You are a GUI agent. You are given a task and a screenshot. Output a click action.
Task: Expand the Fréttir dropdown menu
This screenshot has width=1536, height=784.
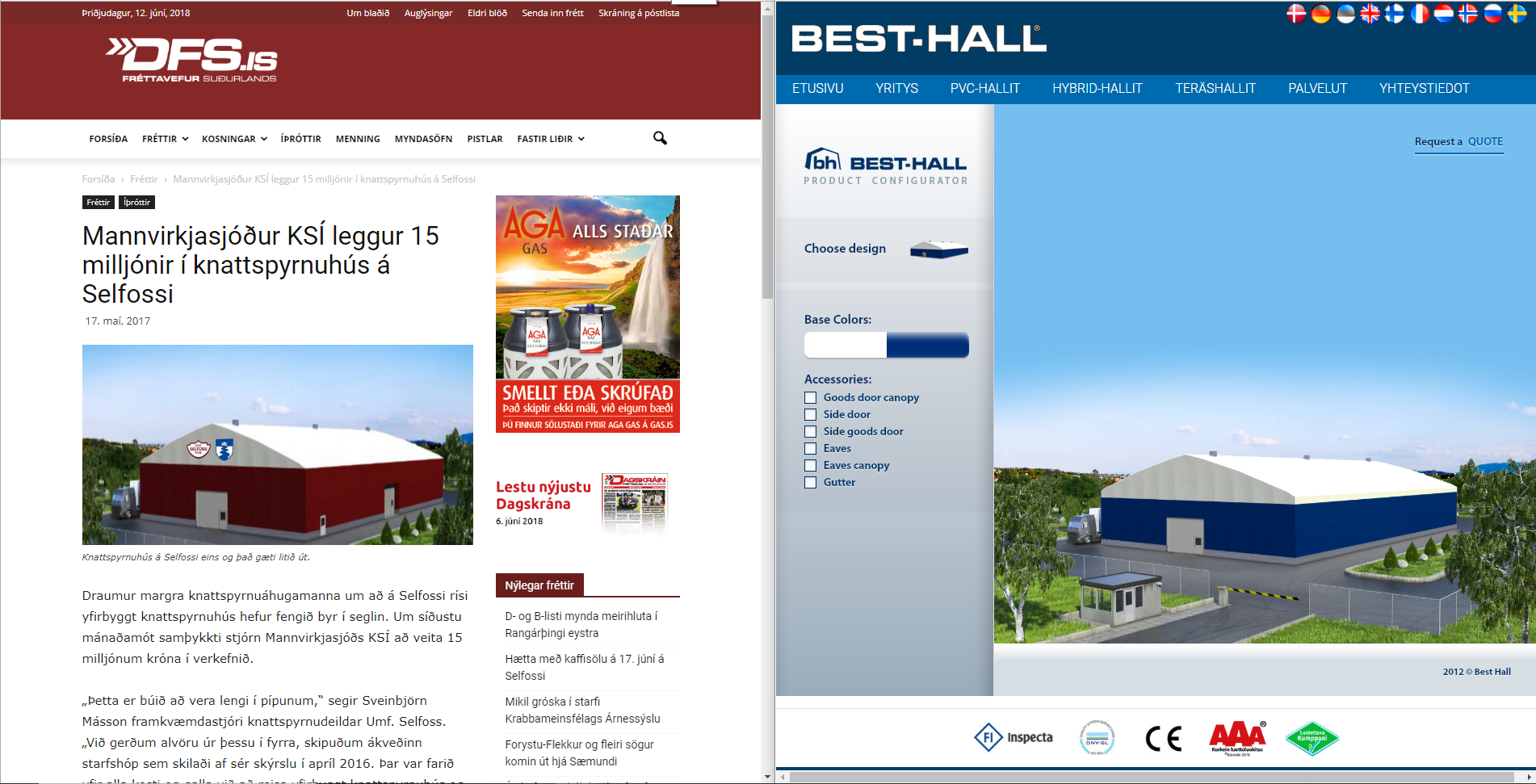pyautogui.click(x=165, y=139)
